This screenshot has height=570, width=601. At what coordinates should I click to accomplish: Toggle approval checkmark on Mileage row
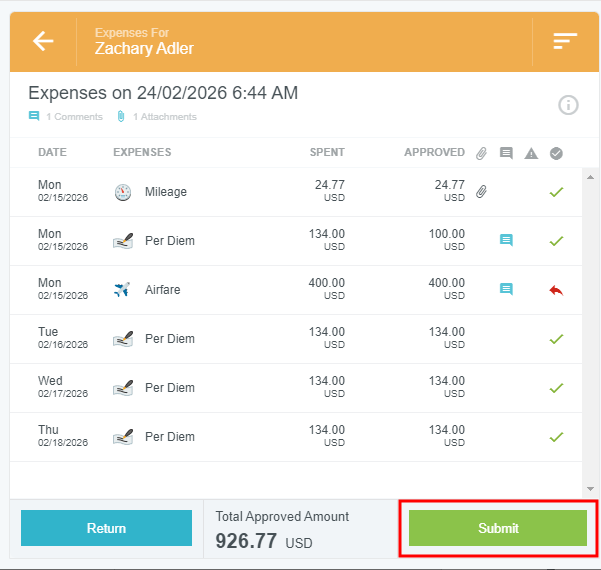click(556, 191)
